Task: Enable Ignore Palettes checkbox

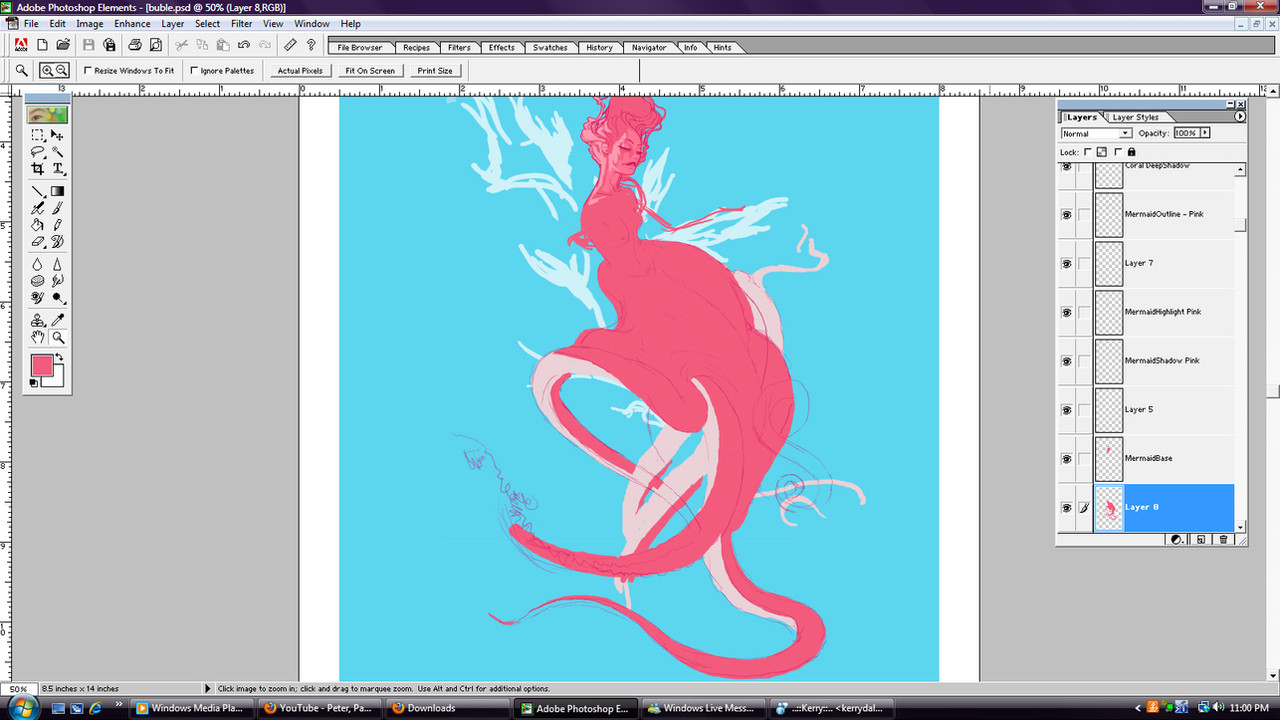Action: coord(194,70)
